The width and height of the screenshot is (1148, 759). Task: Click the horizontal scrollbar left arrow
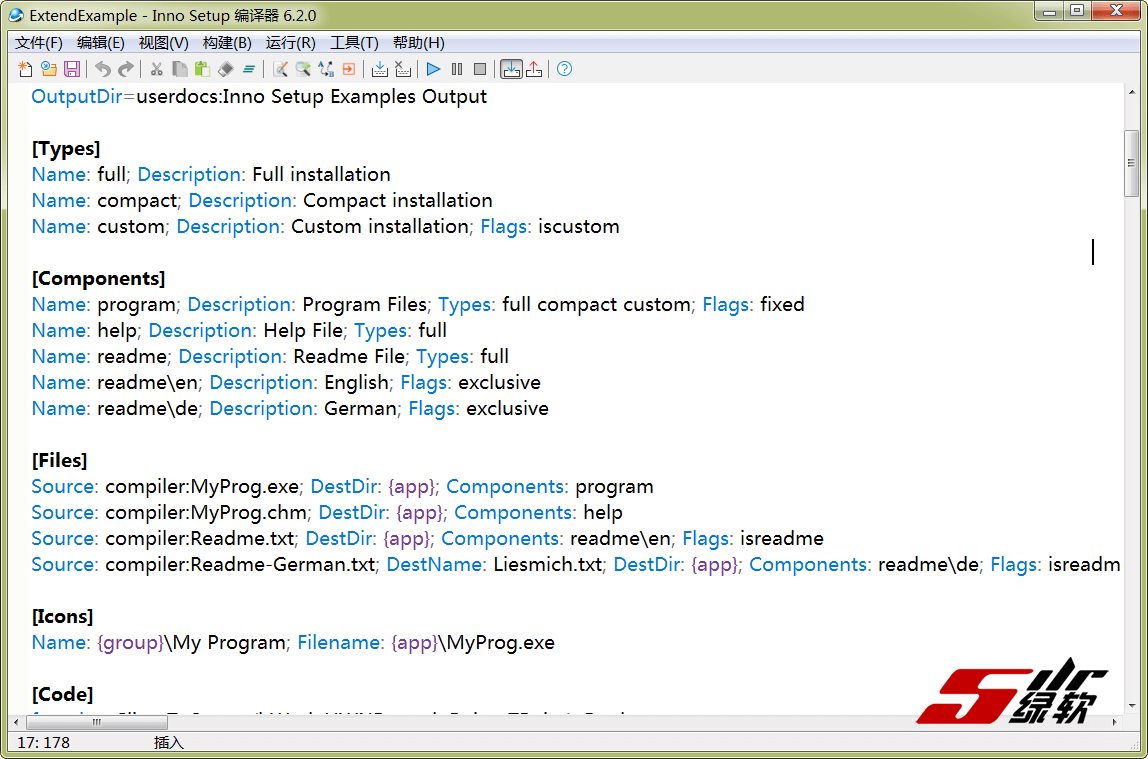16,722
